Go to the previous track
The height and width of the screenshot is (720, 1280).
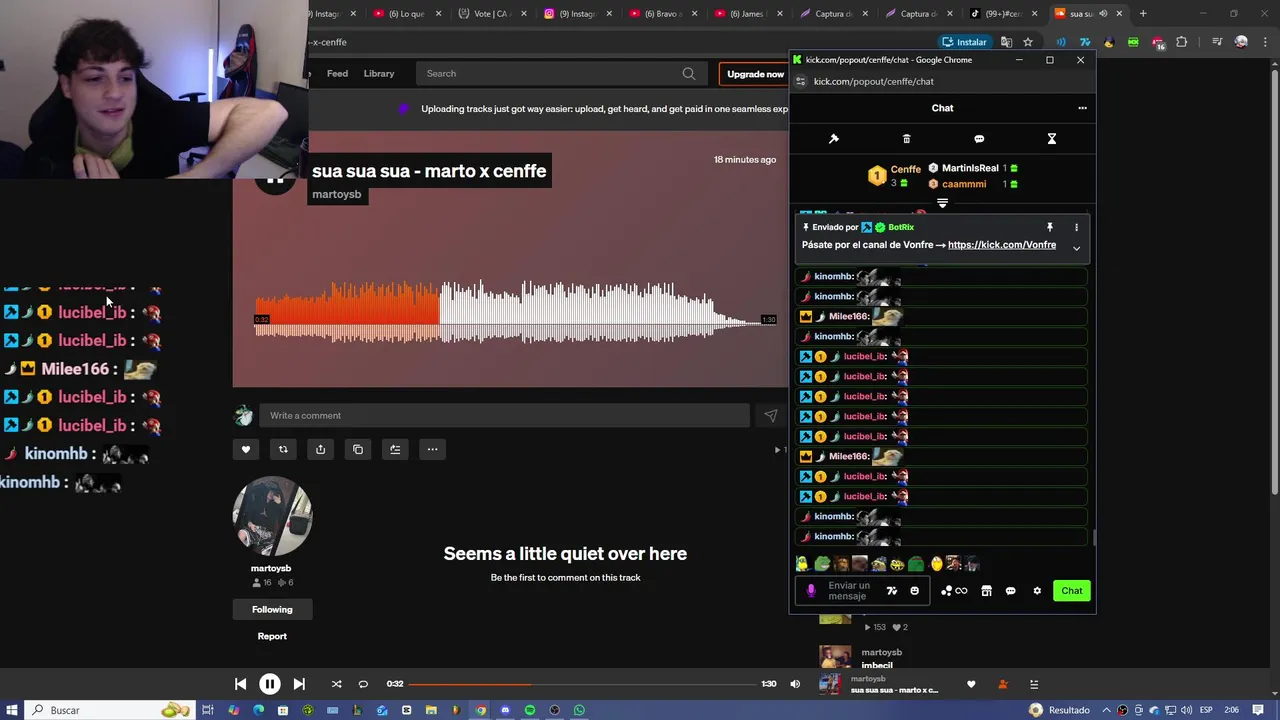click(240, 684)
